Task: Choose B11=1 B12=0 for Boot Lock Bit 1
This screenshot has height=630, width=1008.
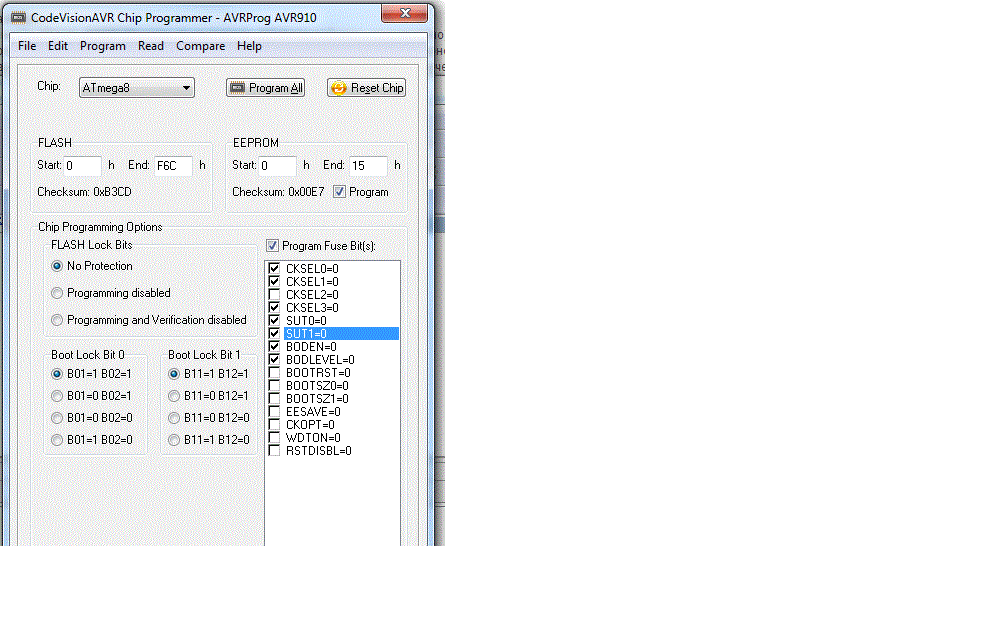Action: pyautogui.click(x=174, y=440)
